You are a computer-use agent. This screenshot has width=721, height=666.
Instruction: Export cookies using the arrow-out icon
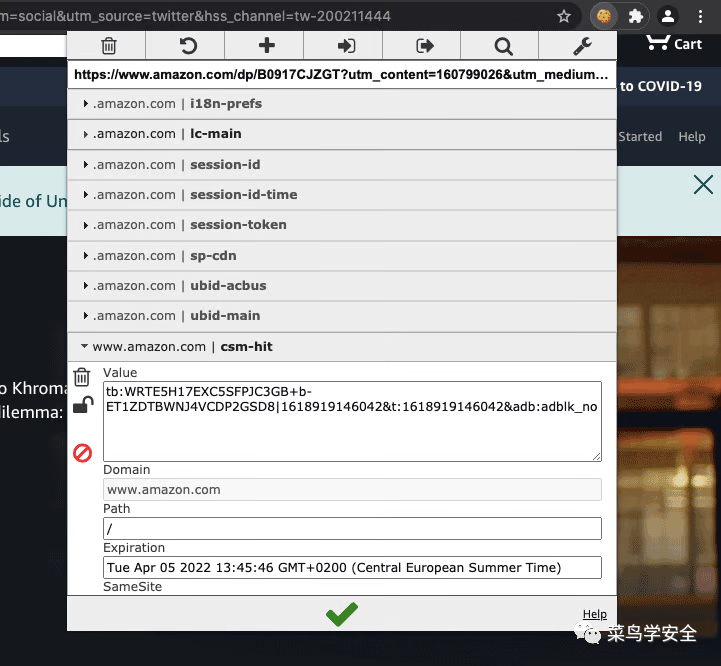[424, 46]
